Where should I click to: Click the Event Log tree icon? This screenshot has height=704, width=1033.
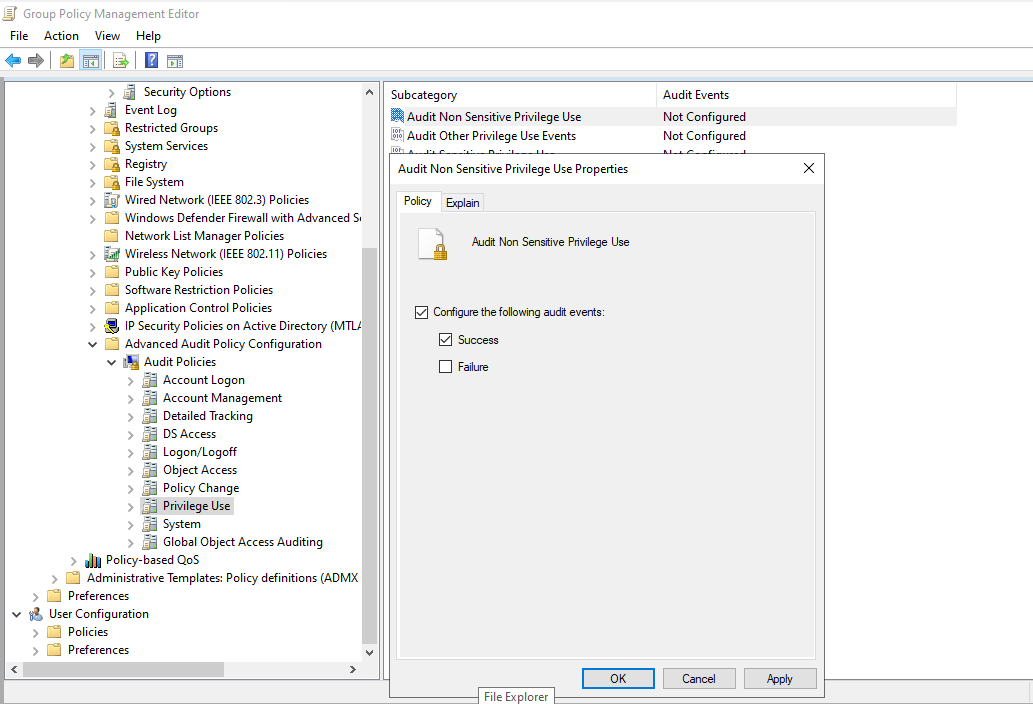tap(111, 110)
